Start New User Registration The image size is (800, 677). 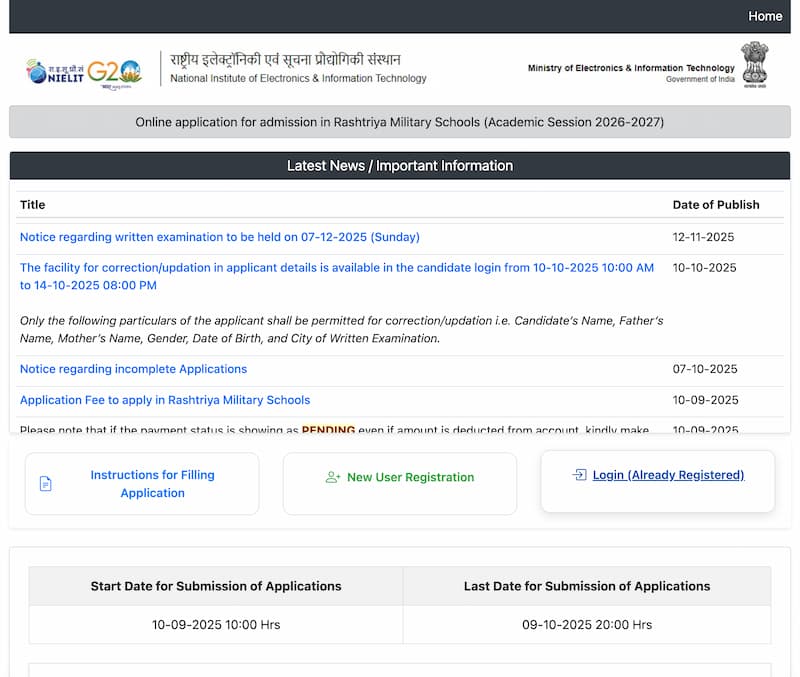point(410,478)
